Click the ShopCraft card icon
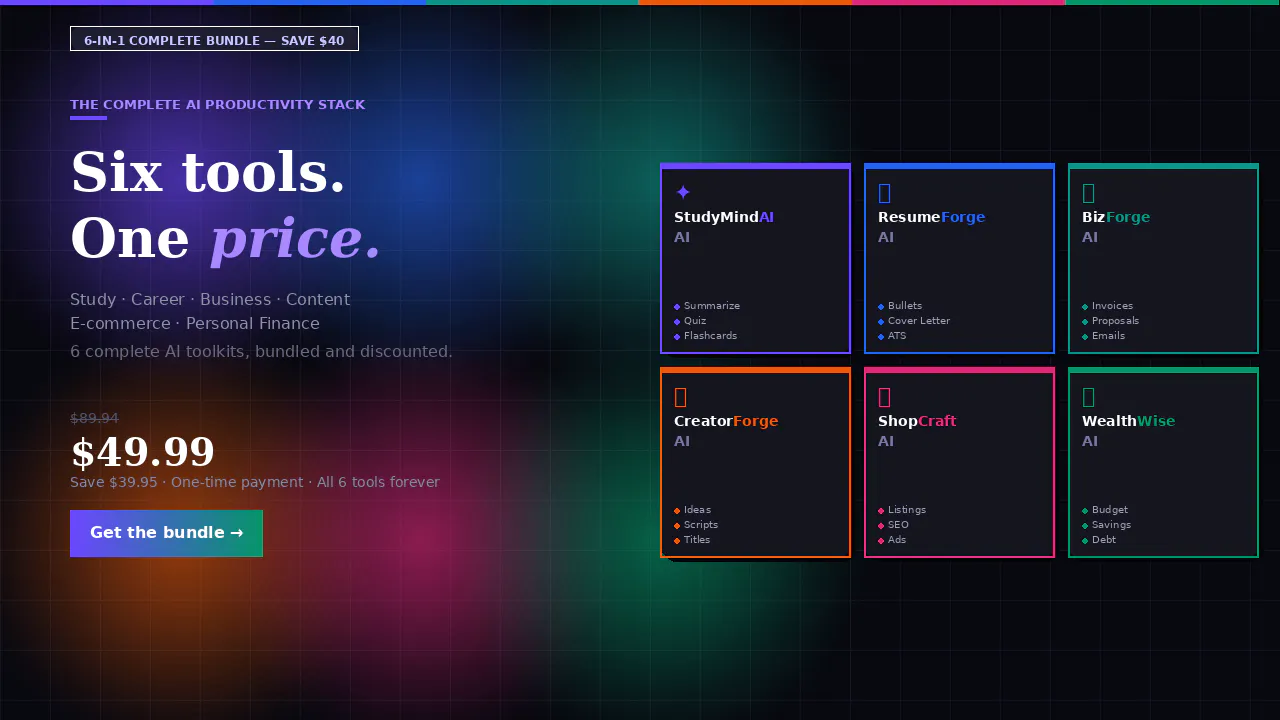This screenshot has width=1280, height=720. click(885, 397)
